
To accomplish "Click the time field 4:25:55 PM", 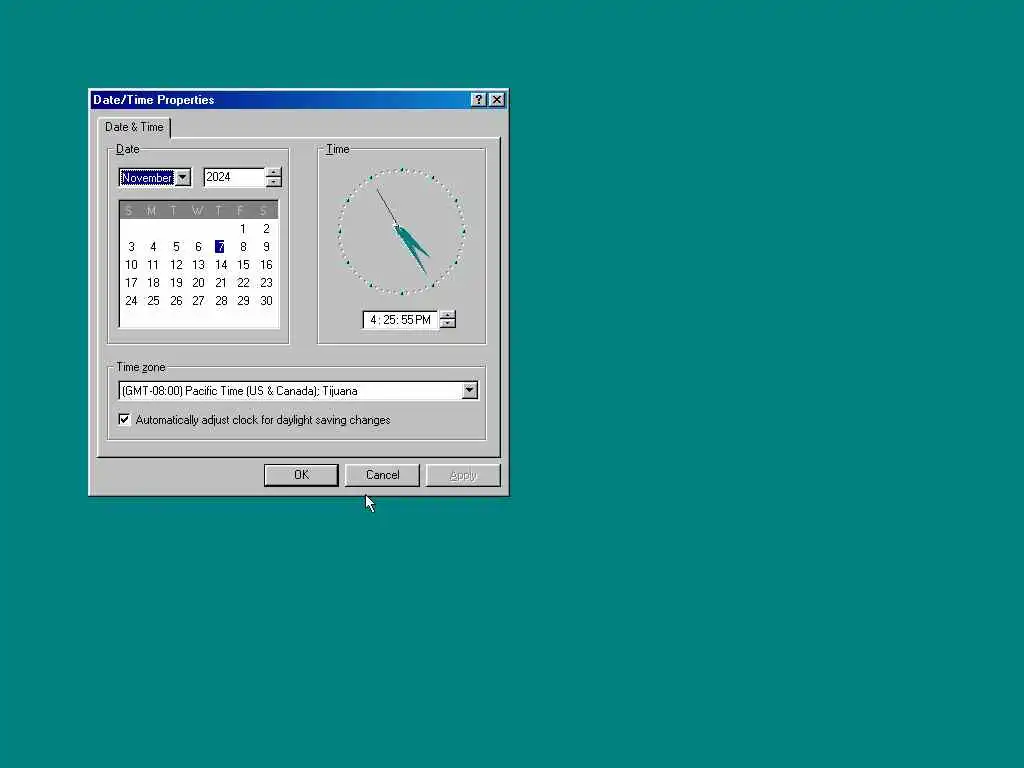I will point(400,320).
